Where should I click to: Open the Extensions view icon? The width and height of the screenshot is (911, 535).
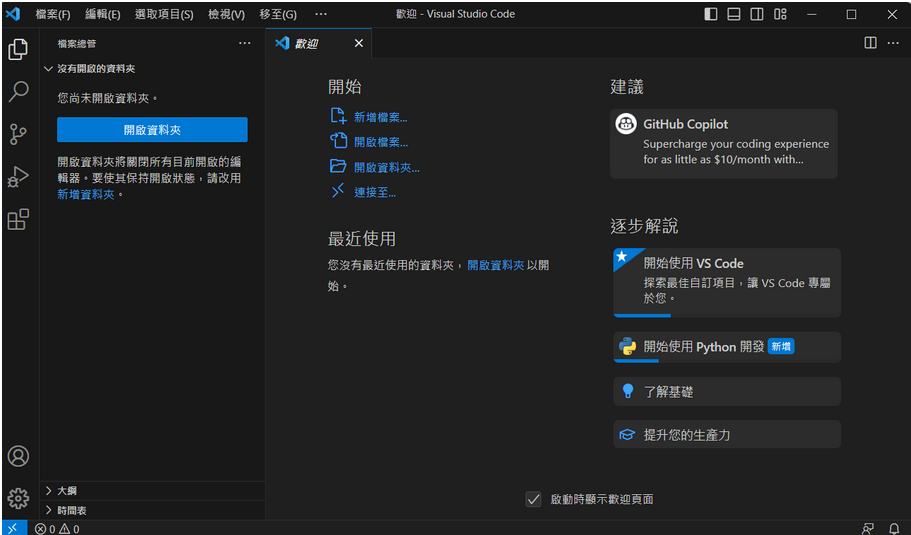[18, 219]
